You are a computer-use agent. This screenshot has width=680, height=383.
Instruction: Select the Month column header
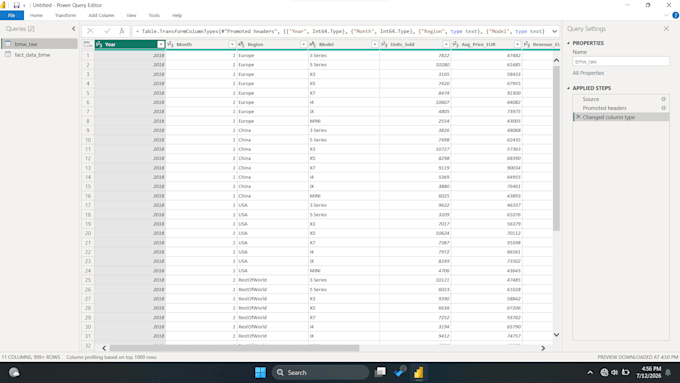[x=201, y=44]
